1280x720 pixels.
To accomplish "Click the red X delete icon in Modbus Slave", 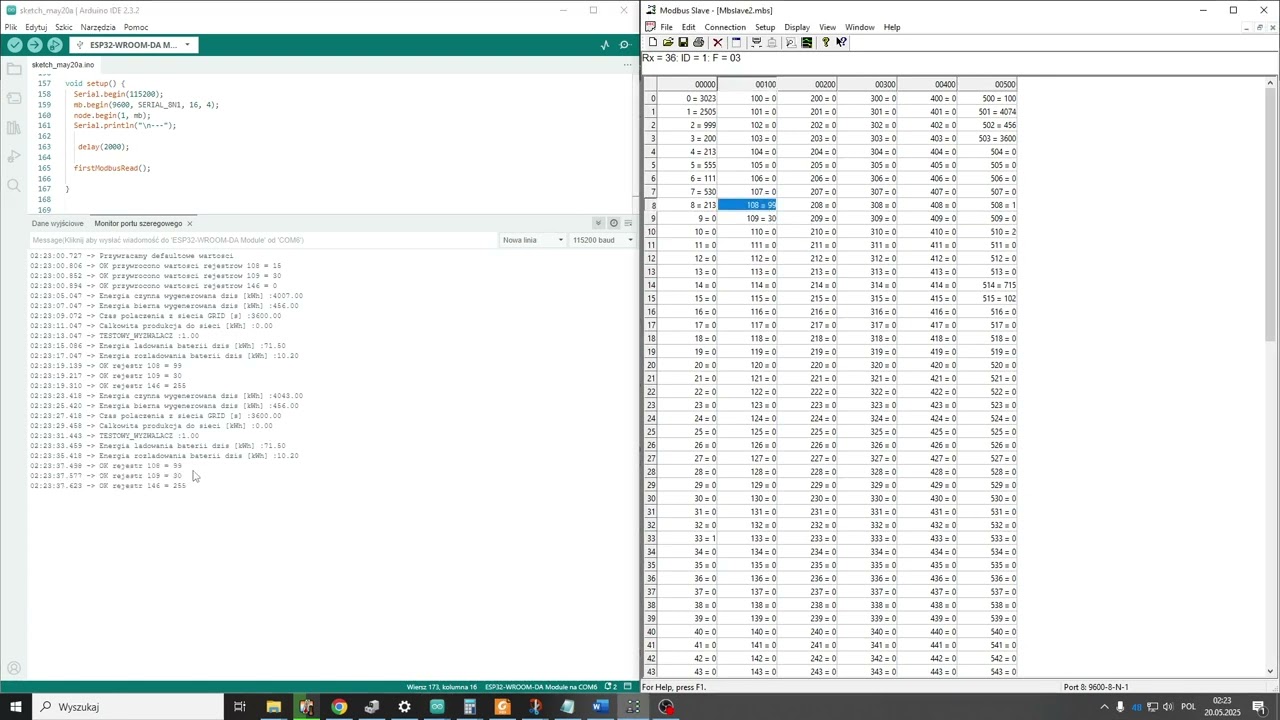I will [717, 42].
